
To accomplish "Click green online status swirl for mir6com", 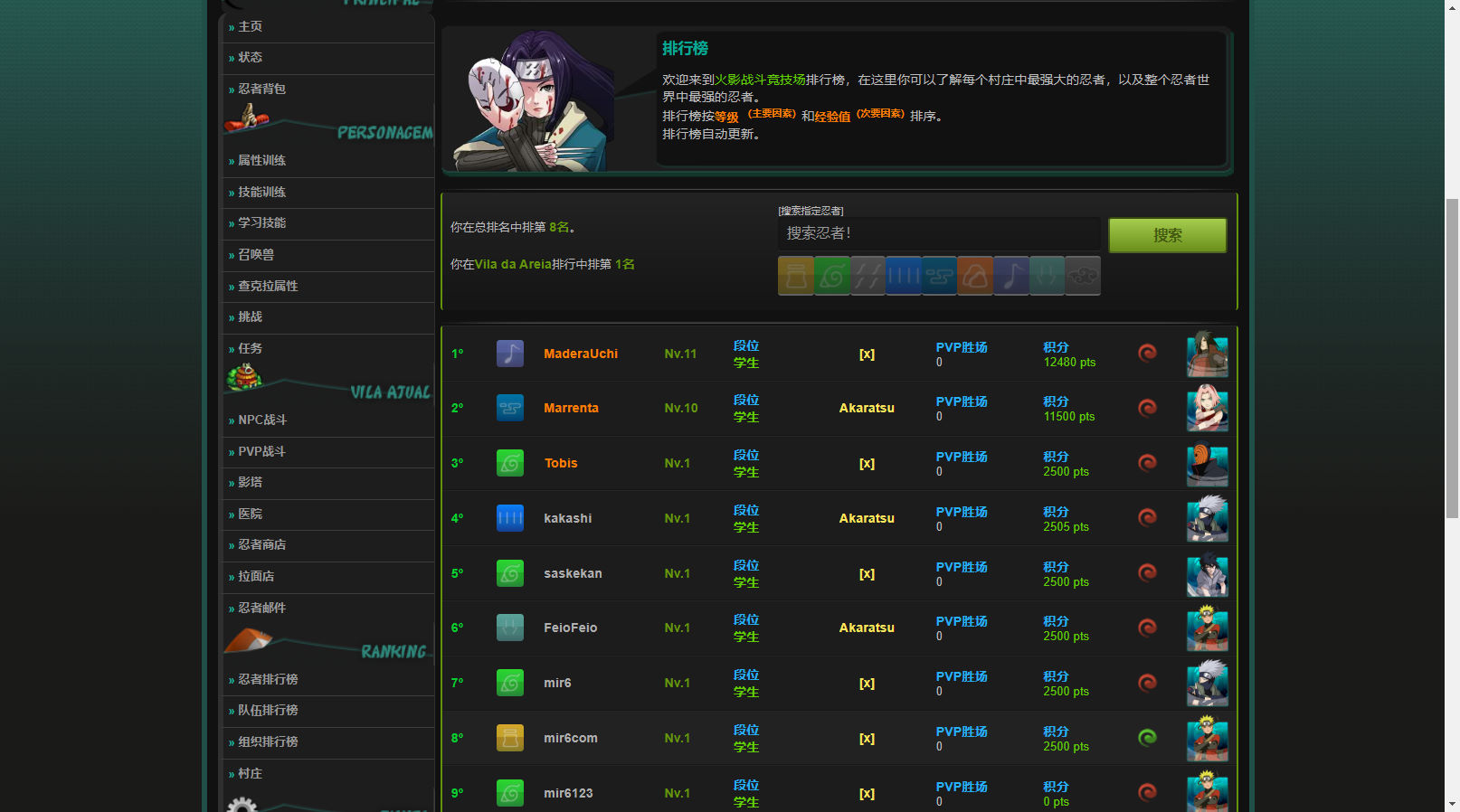I will pyautogui.click(x=1147, y=738).
